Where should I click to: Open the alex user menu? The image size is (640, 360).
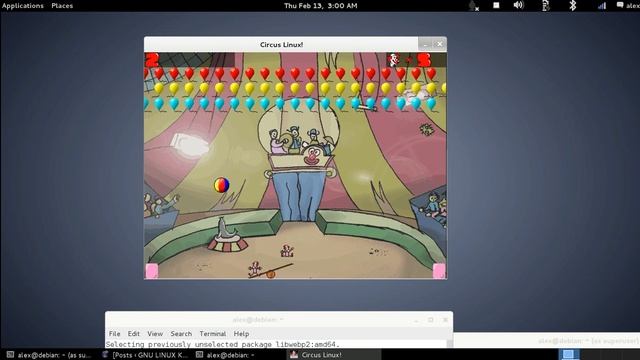628,6
